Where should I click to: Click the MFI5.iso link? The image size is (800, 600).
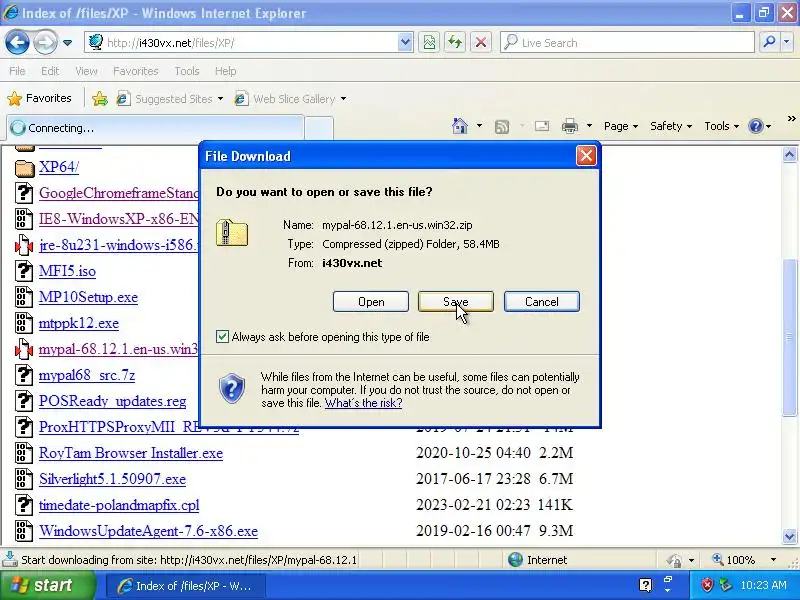click(x=67, y=271)
